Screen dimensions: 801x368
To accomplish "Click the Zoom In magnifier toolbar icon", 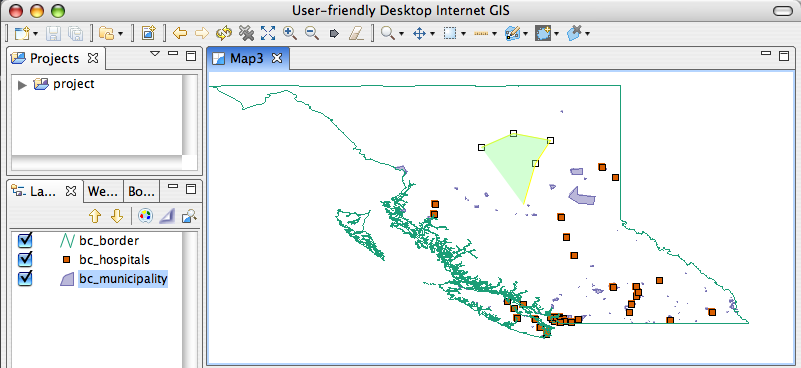I will (290, 33).
